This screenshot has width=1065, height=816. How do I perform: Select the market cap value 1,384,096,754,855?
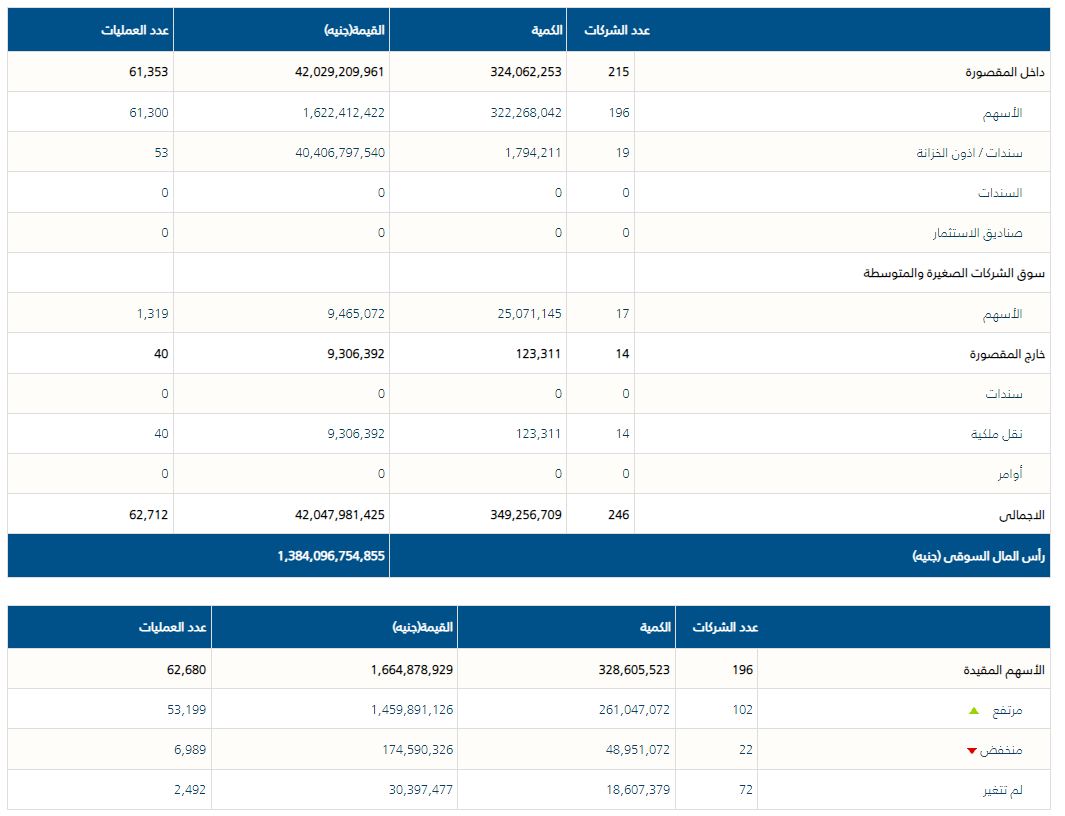pos(331,556)
